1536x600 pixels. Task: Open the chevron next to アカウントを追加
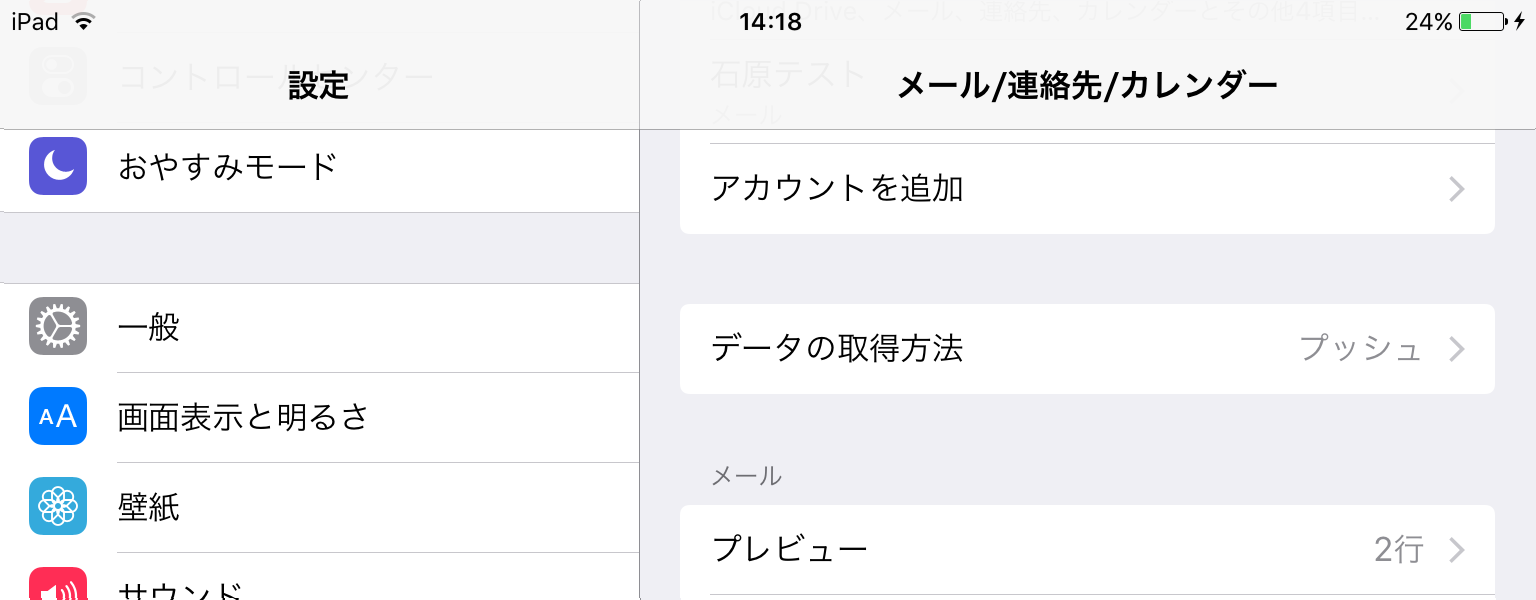pyautogui.click(x=1457, y=189)
